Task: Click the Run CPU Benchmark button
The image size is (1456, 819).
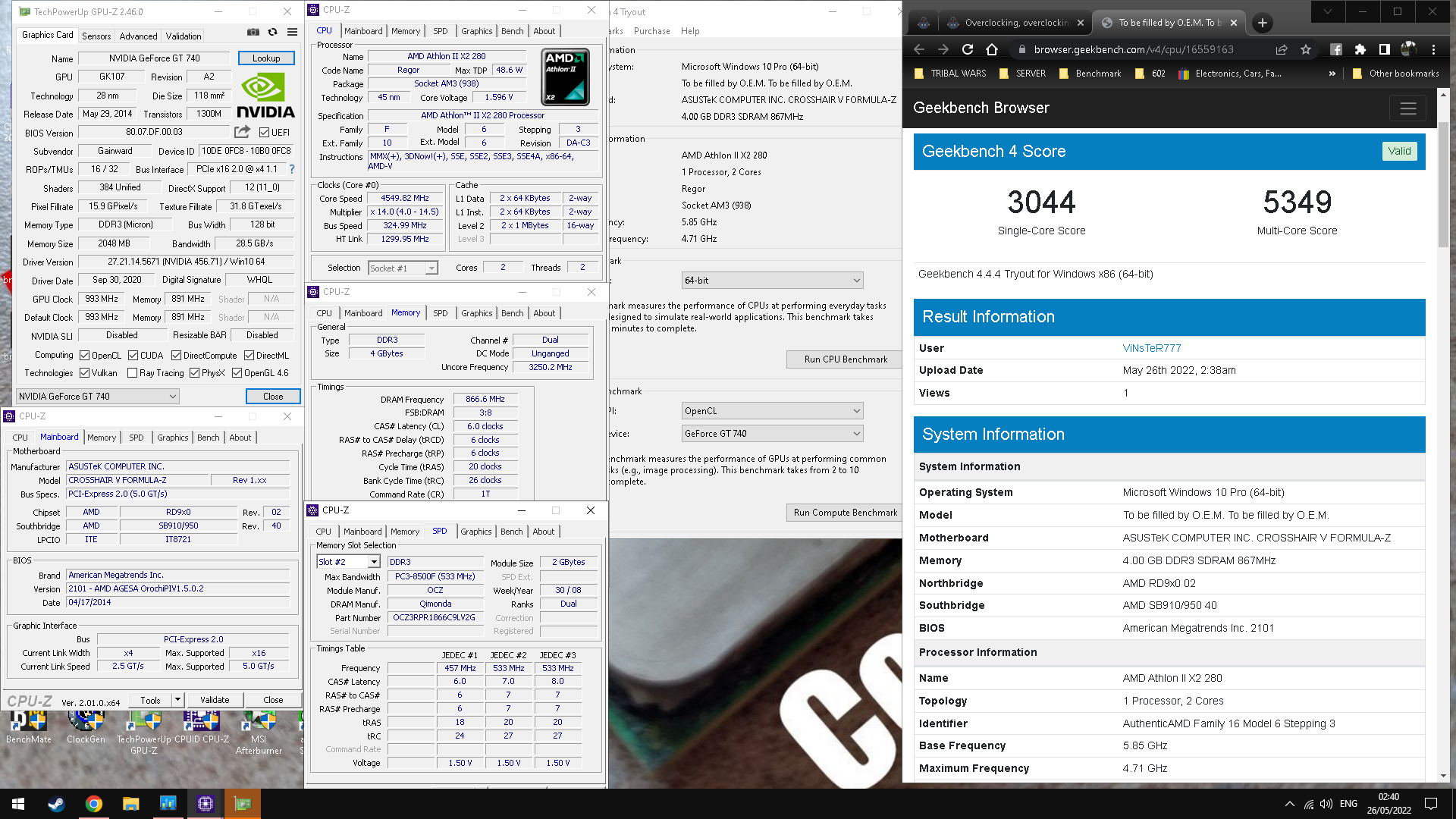Action: (846, 359)
